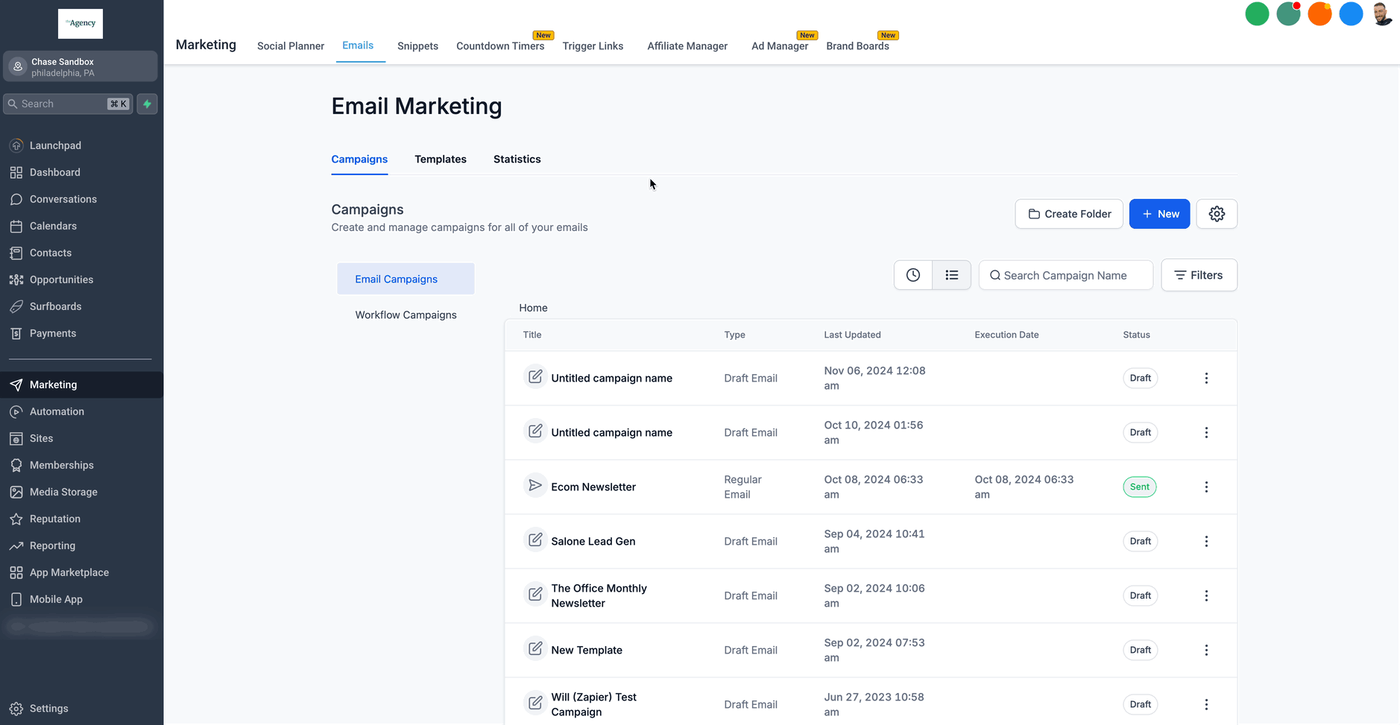
Task: Open the Filters panel
Action: [1198, 275]
